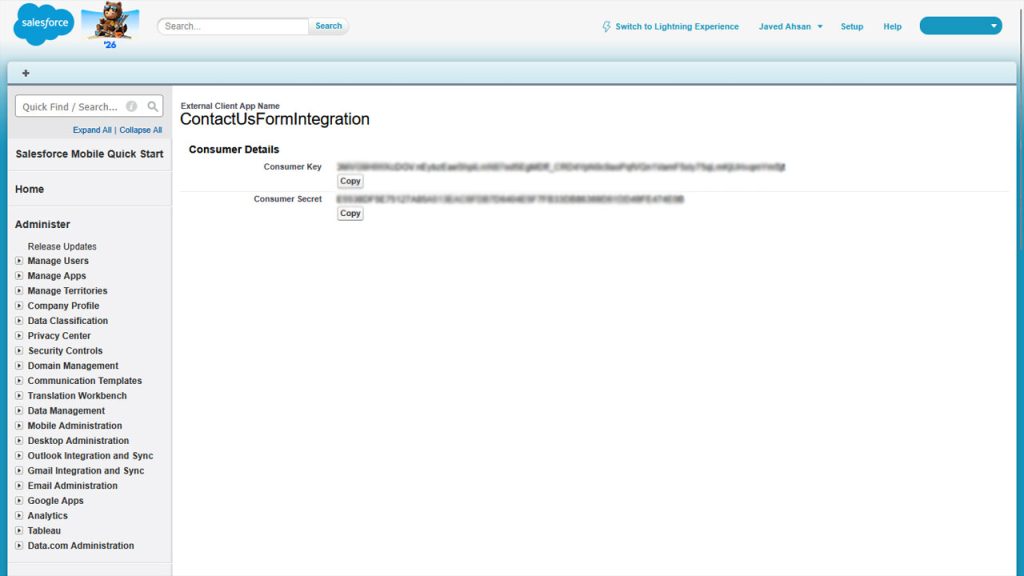The width and height of the screenshot is (1024, 576).
Task: Click the Administer section heading
Action: pos(42,224)
